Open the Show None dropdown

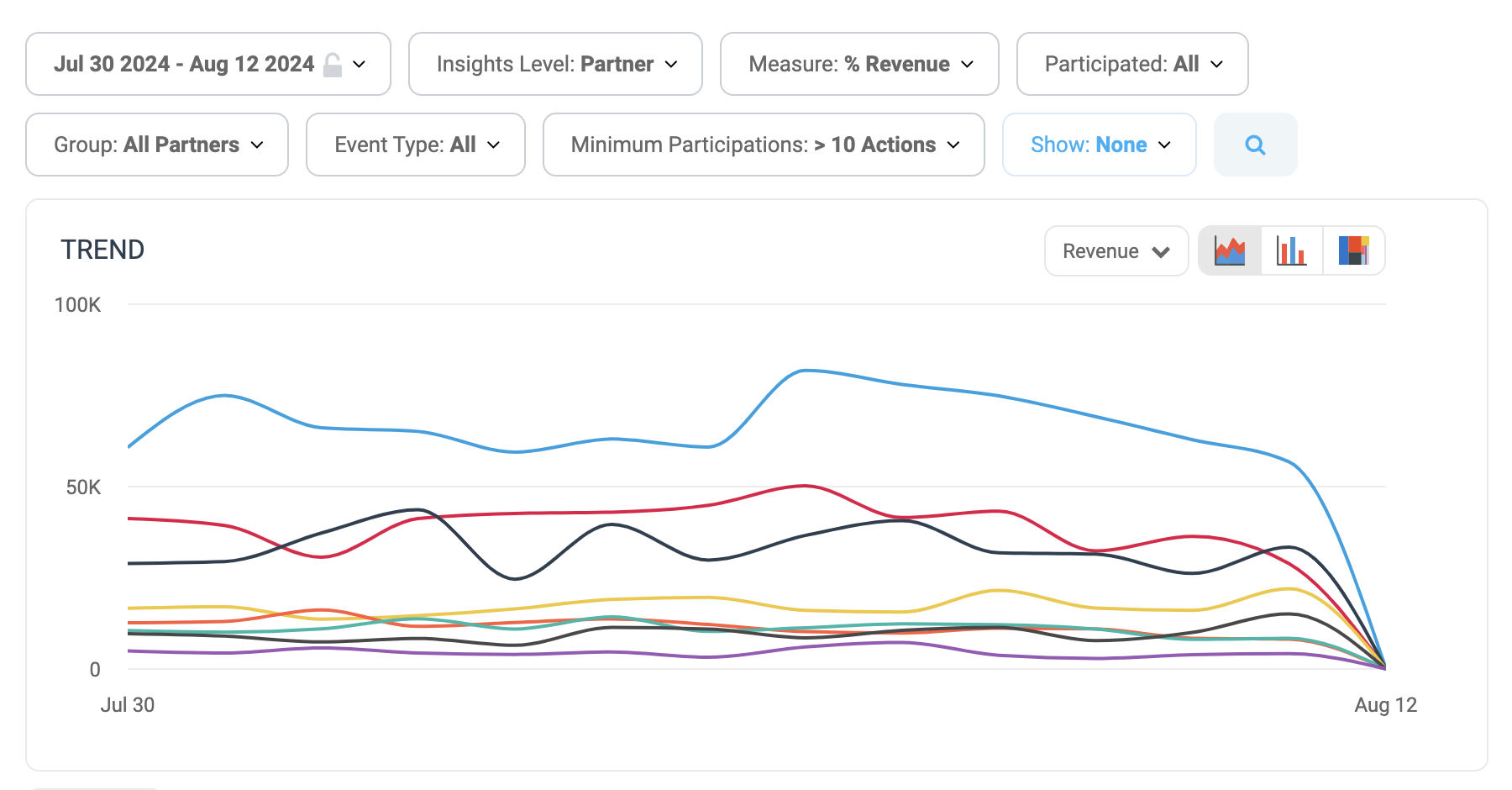(1099, 145)
